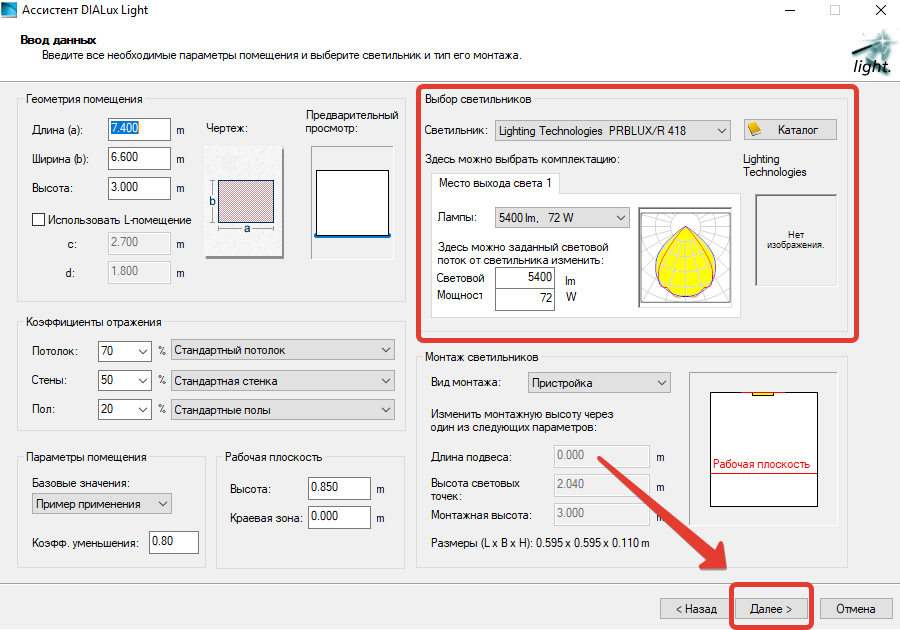The width and height of the screenshot is (900, 630).
Task: Open the Каталог luminaire catalog
Action: tap(790, 130)
